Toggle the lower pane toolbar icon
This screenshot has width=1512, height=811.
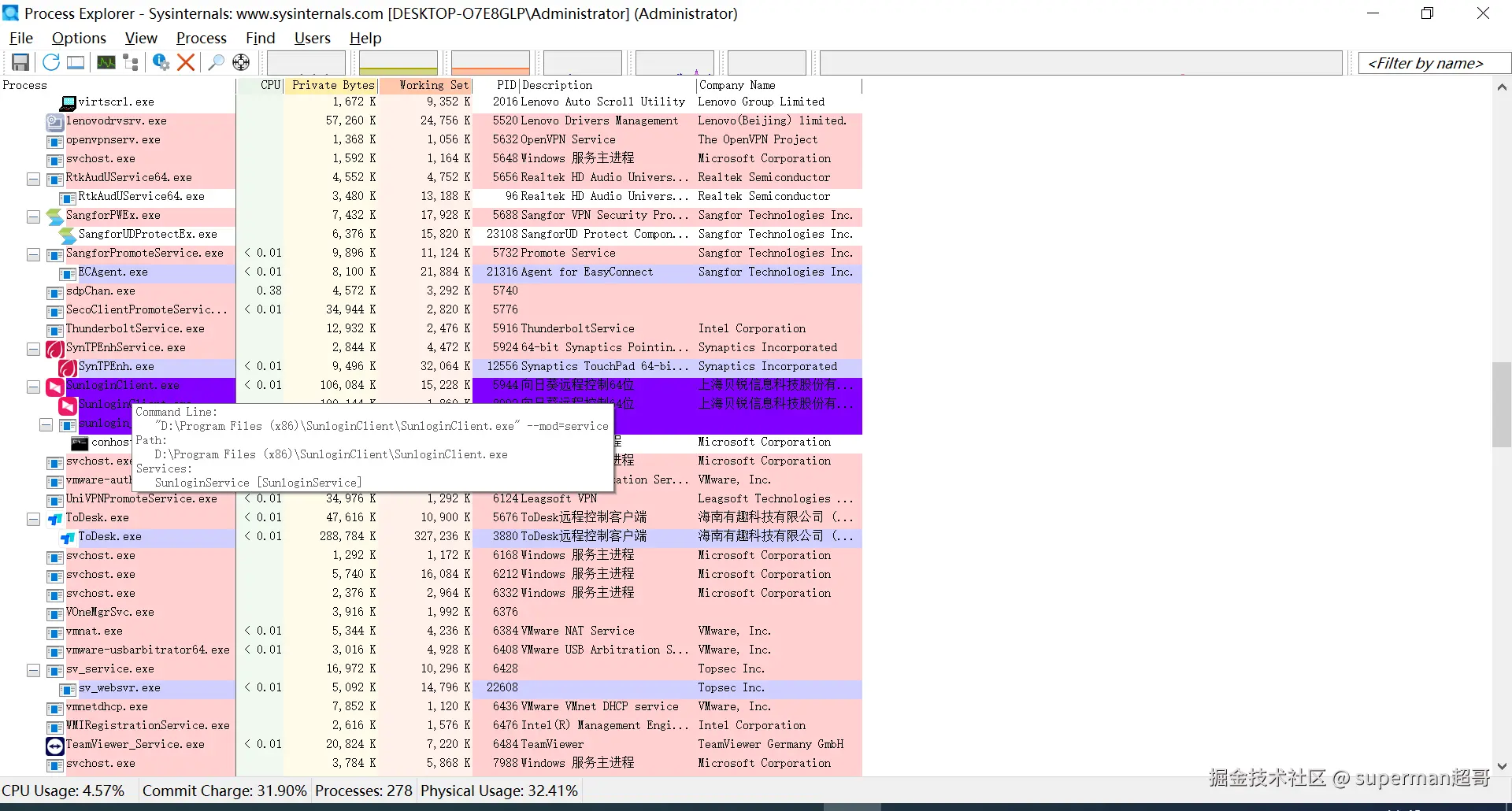(x=76, y=62)
